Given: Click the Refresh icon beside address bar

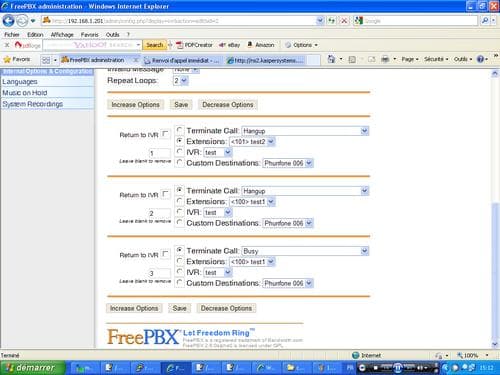Looking at the screenshot, I should pyautogui.click(x=331, y=21).
